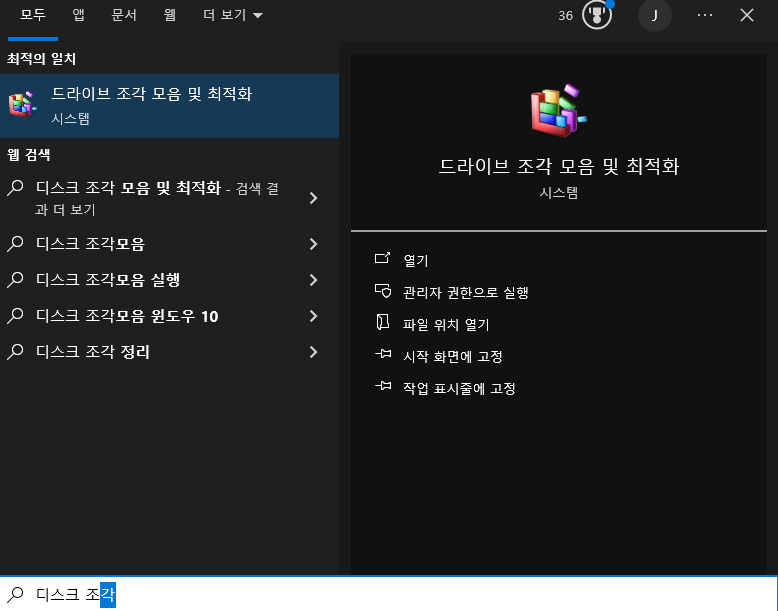The height and width of the screenshot is (611, 778).
Task: Click the folder icon for 파일 위치 열기
Action: (x=383, y=322)
